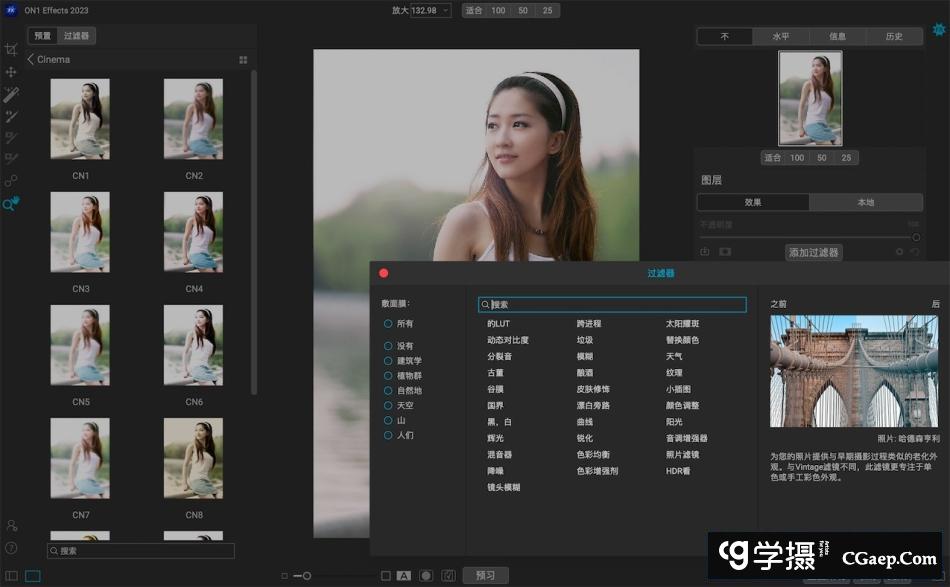Image resolution: width=950 pixels, height=587 pixels.
Task: Choose the 古董 filter from list
Action: (x=495, y=373)
